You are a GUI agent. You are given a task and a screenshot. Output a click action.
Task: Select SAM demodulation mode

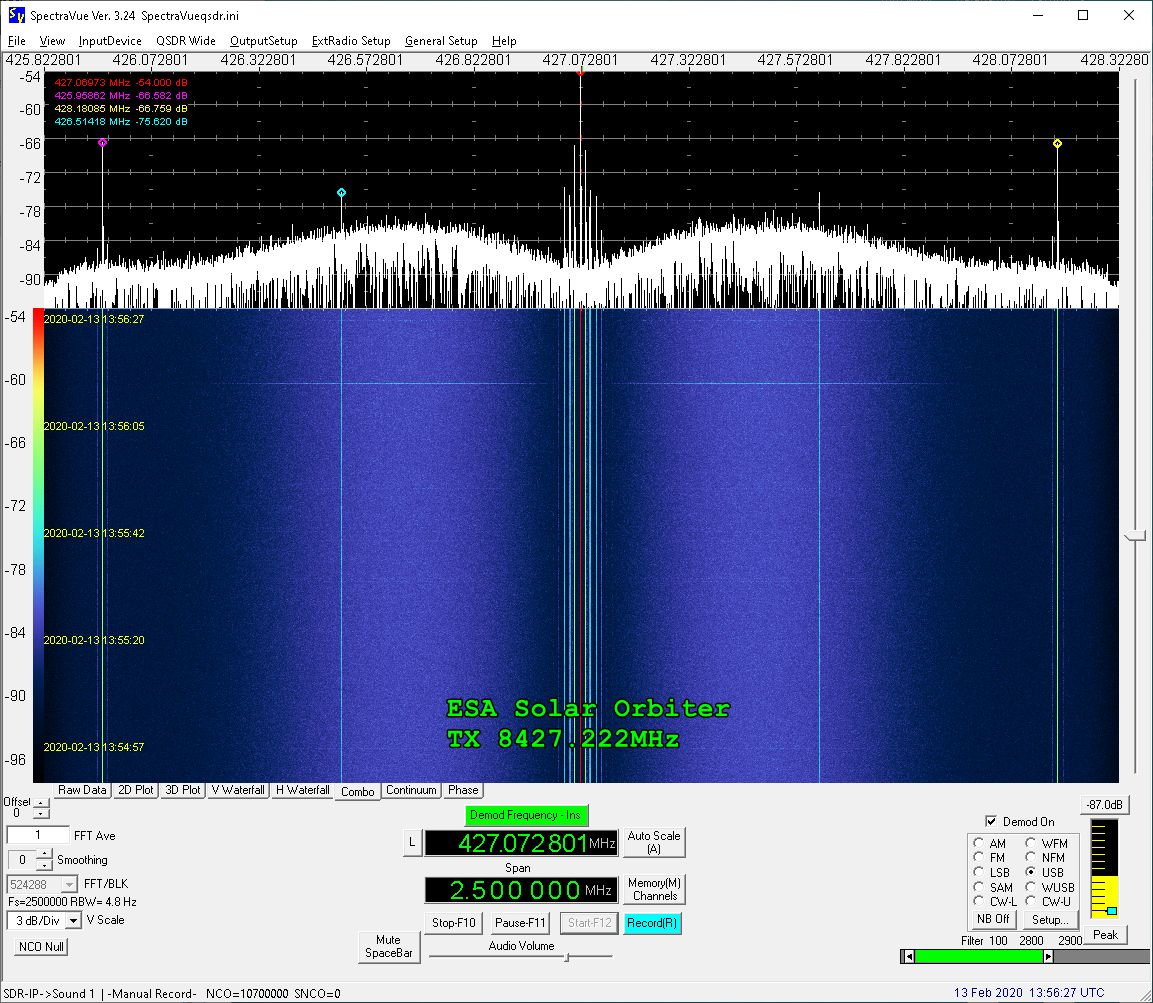point(978,887)
